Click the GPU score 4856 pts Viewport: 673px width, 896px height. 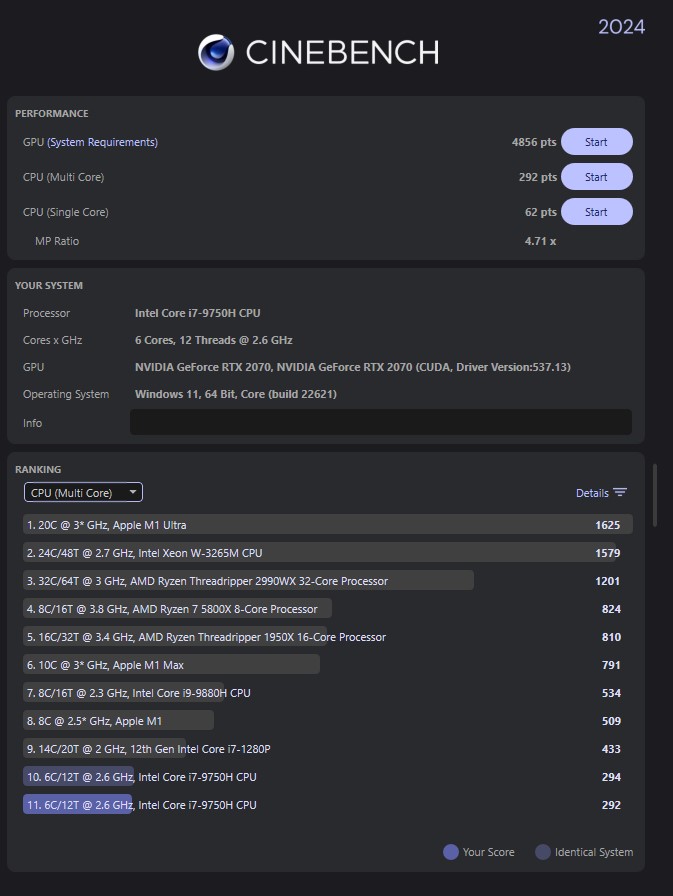click(x=534, y=142)
